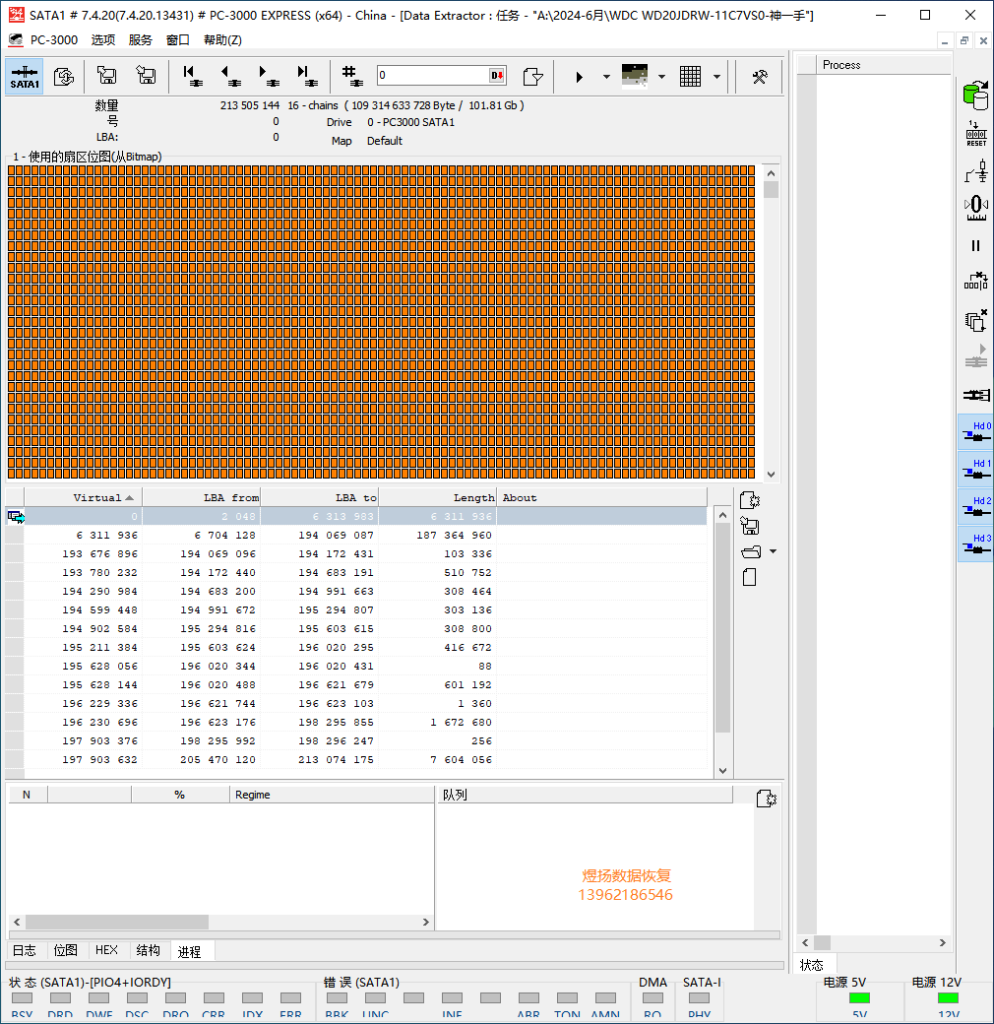The image size is (994, 1024).
Task: Click the first floppy-disk save toolbar icon
Action: click(106, 76)
